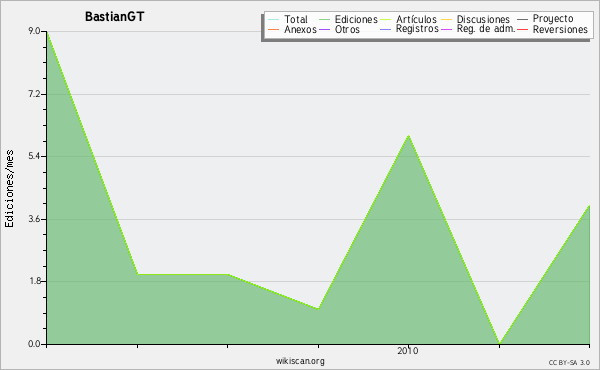Click the red Reversiones line swatch

coord(523,29)
